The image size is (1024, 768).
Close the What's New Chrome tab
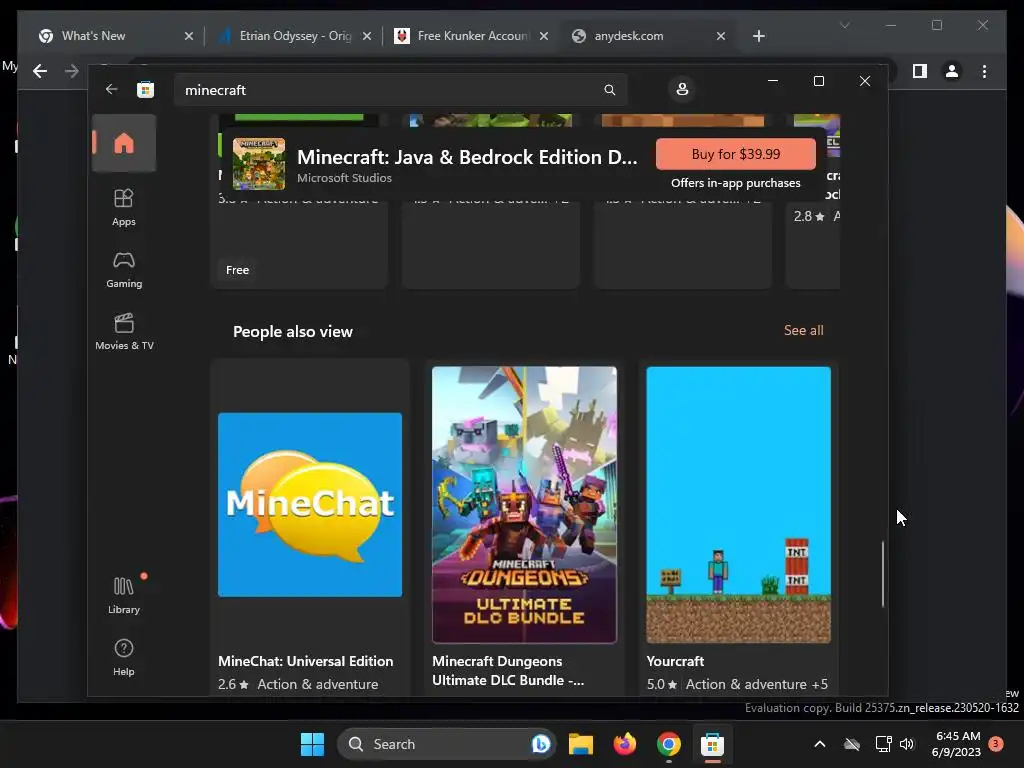[189, 36]
